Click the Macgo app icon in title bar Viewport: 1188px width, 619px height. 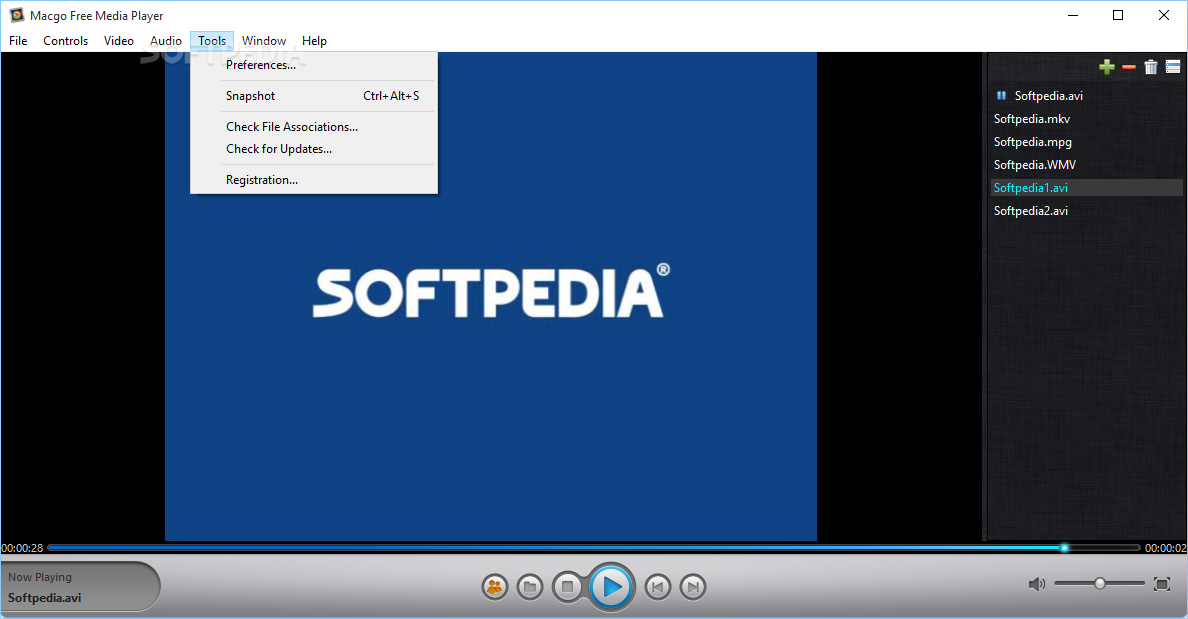[16, 15]
